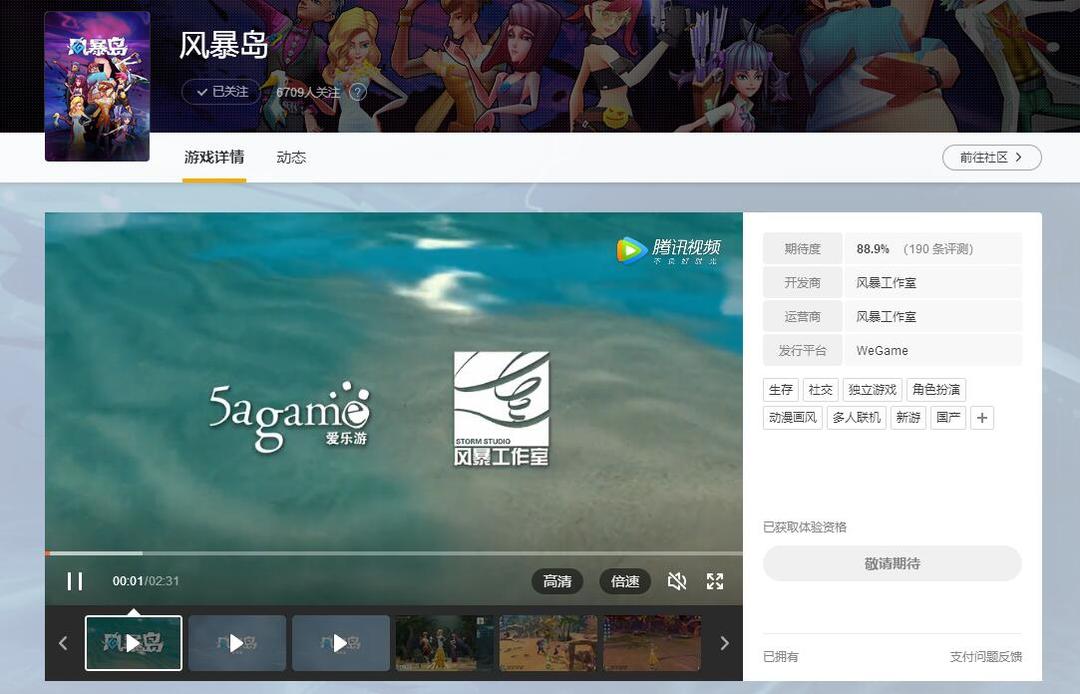Show previous media thumbnails

click(x=63, y=643)
